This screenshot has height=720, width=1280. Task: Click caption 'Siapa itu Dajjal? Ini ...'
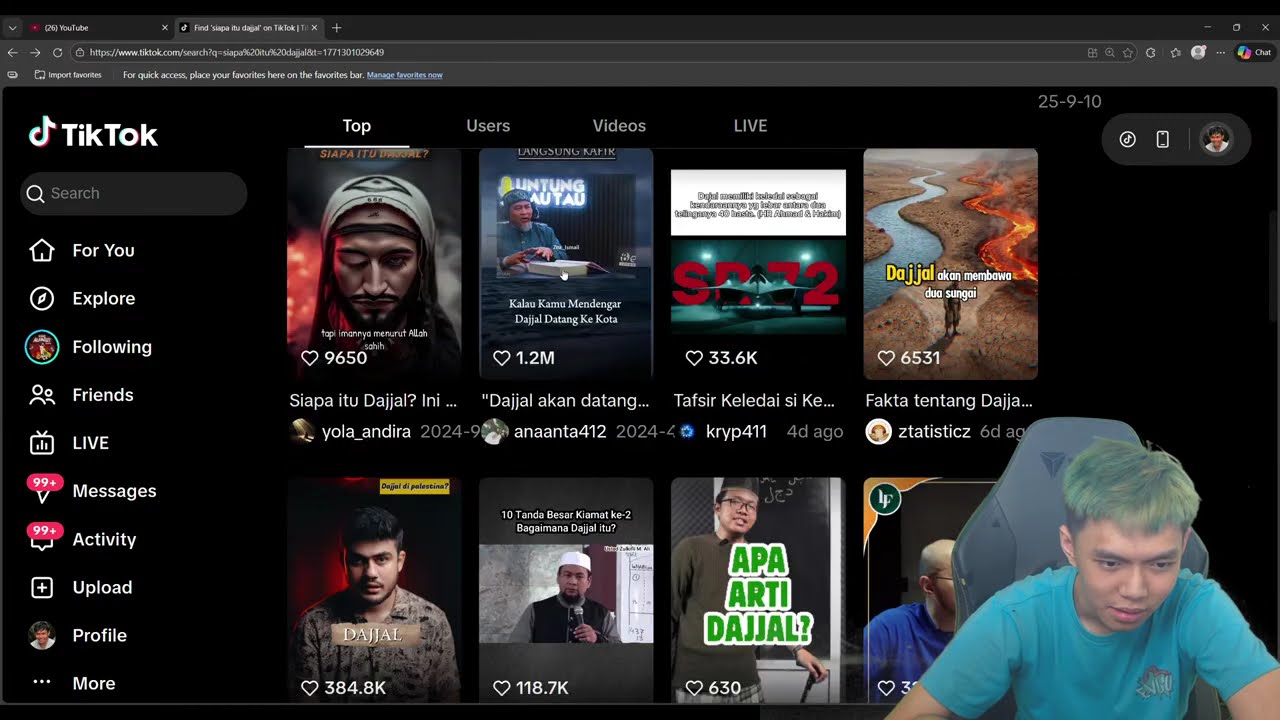[x=373, y=401]
